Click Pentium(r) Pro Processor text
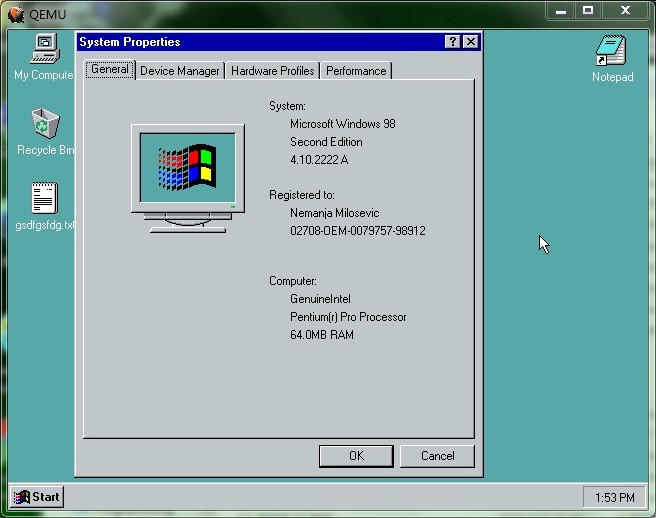This screenshot has width=656, height=518. (x=348, y=317)
